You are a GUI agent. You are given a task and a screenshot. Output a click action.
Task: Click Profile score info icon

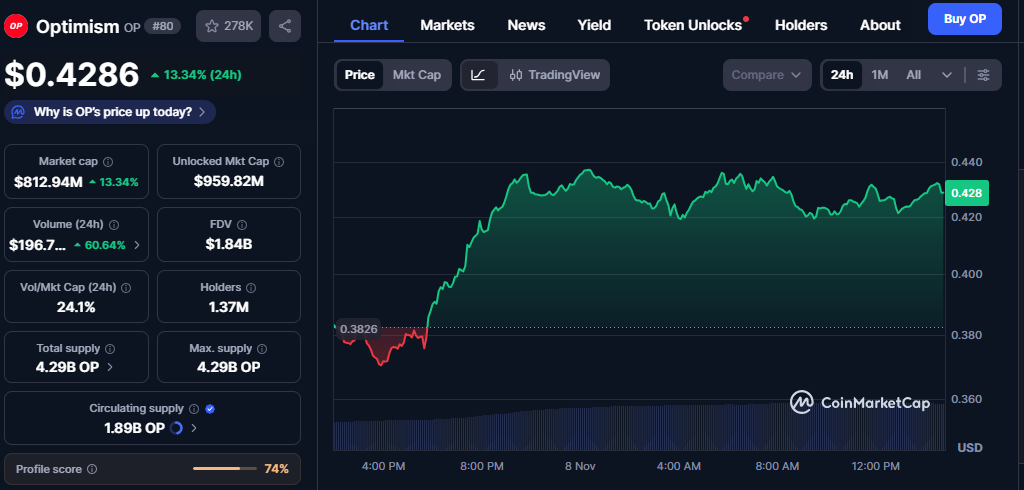tap(92, 469)
